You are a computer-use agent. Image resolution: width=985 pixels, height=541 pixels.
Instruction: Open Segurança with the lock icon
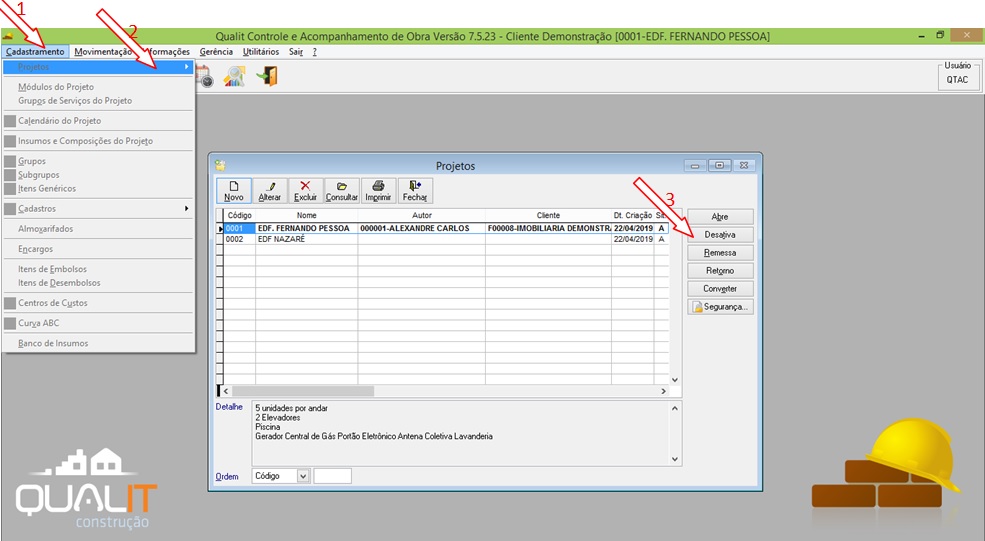coord(720,307)
